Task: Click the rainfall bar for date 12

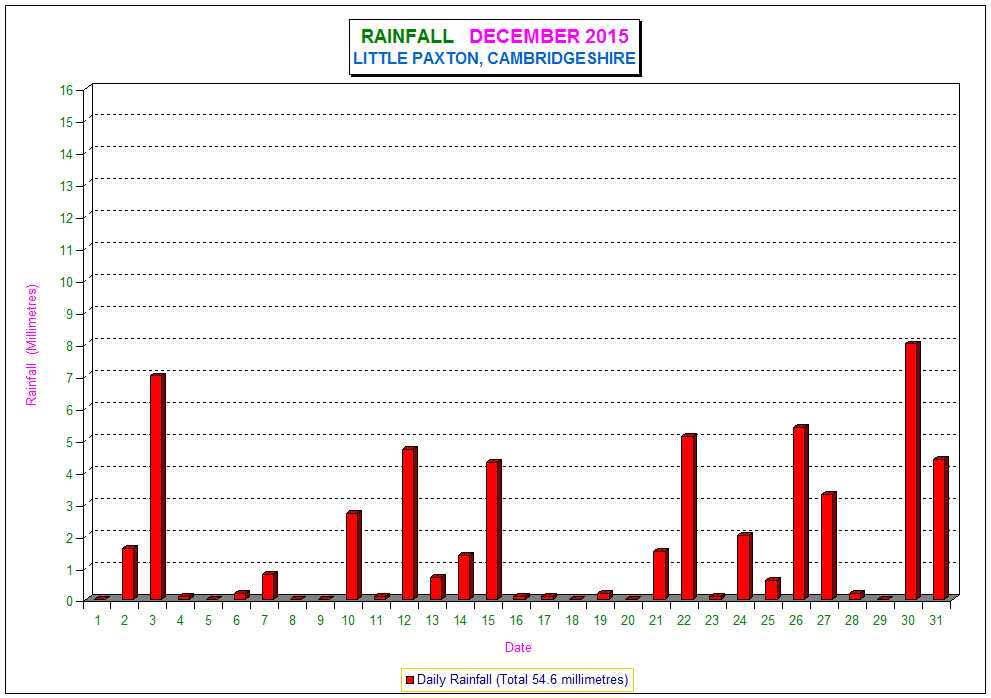Action: pyautogui.click(x=410, y=524)
